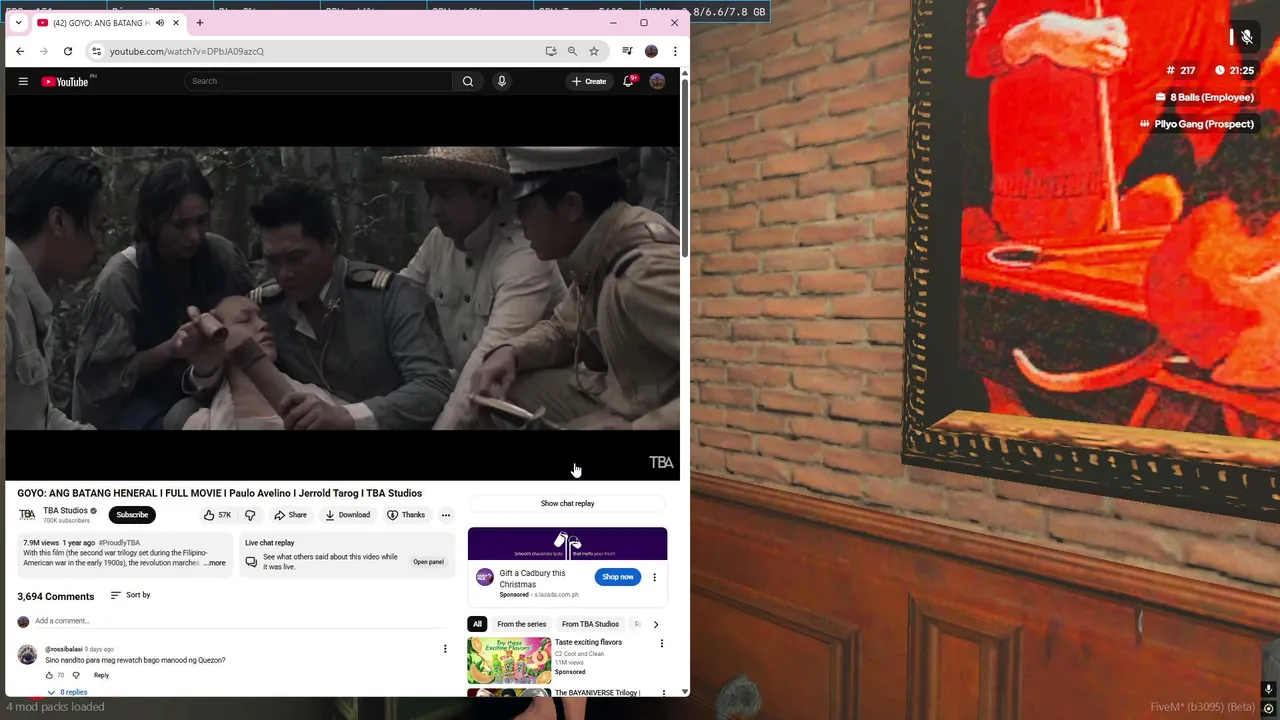
Task: Open Taste exciting flavors video thumbnail
Action: (x=509, y=660)
